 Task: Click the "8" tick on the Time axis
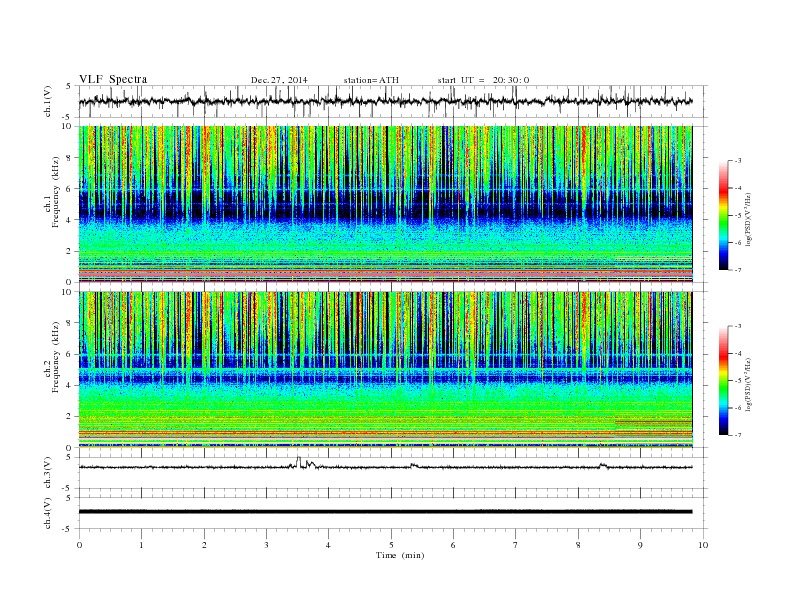tap(578, 545)
